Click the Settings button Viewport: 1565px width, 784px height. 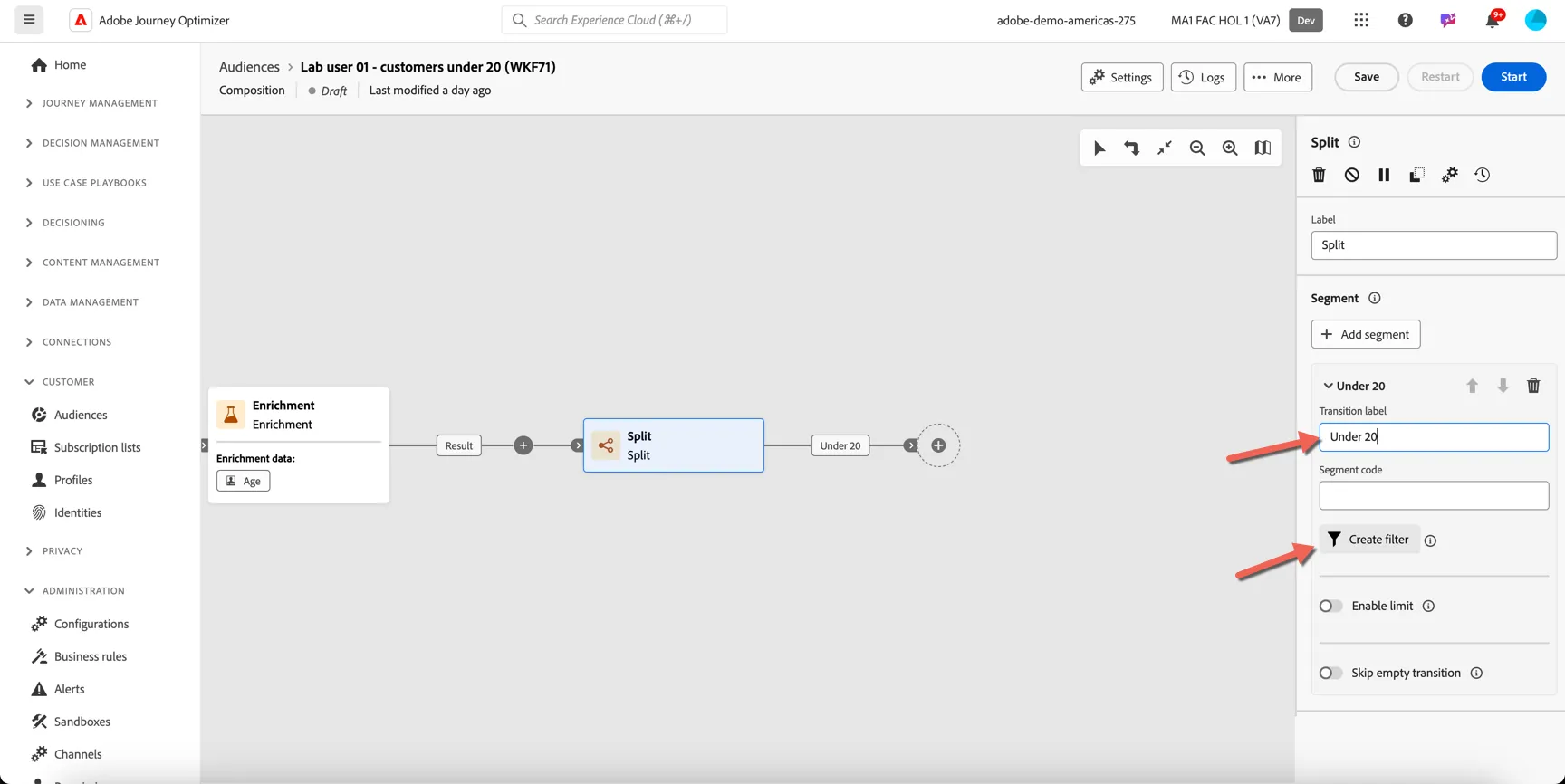pyautogui.click(x=1121, y=77)
